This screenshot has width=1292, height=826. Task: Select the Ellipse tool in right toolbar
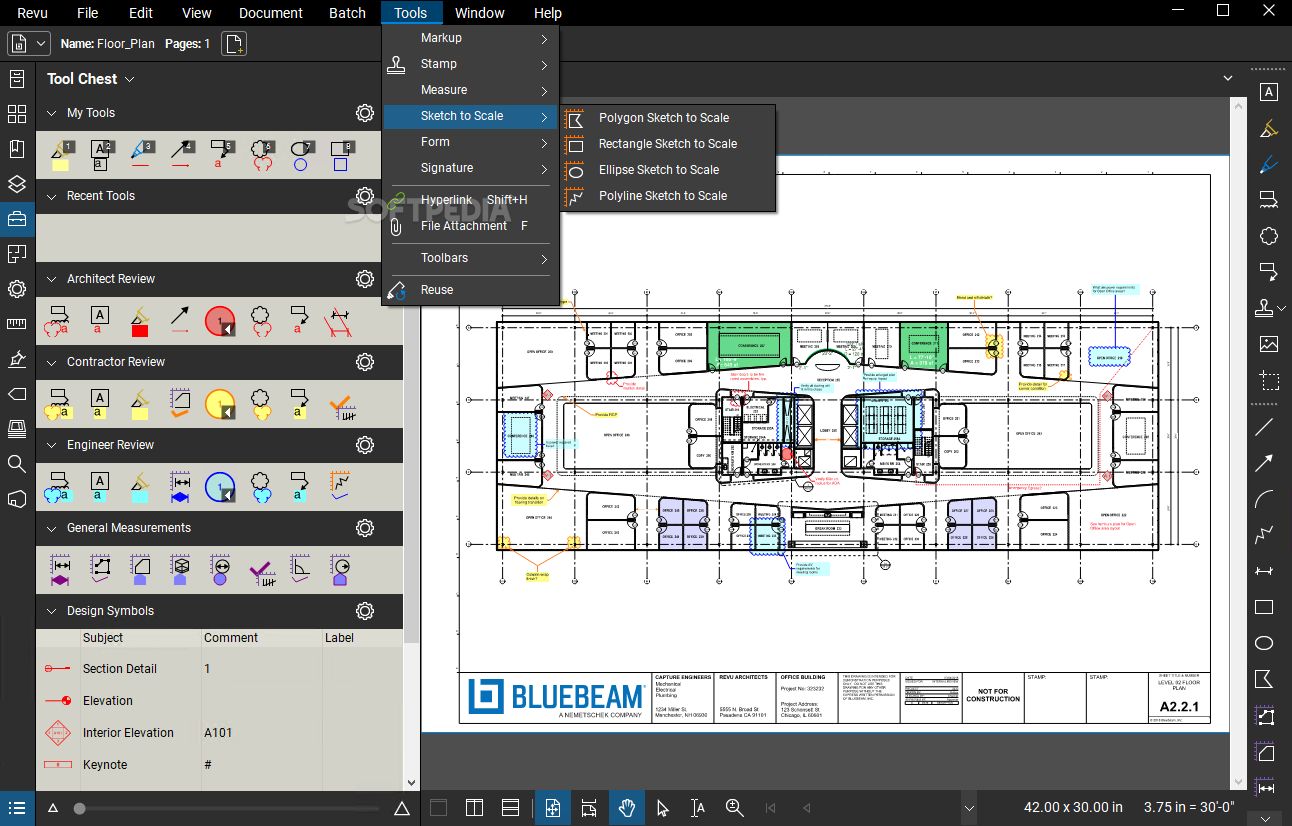point(1264,643)
